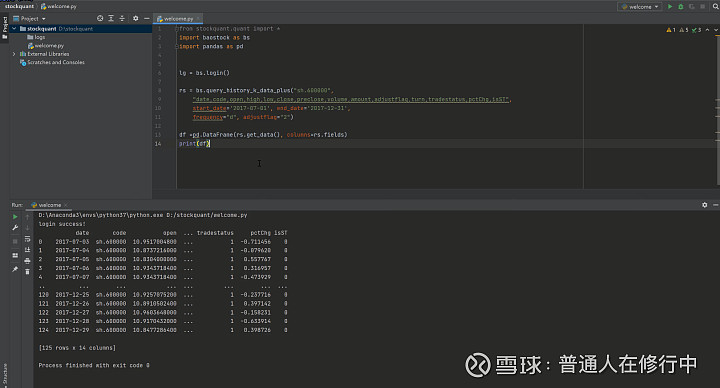Toggle scroll to end in Run console
The height and width of the screenshot is (388, 720).
pyautogui.click(x=28, y=250)
